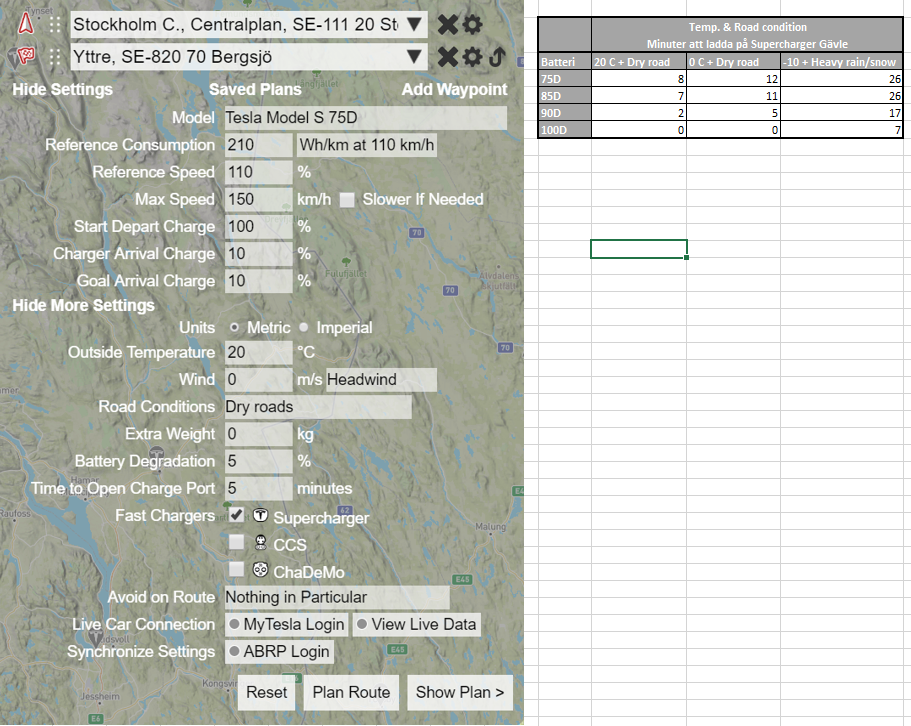Click the Goal Arrival Charge field

click(259, 282)
